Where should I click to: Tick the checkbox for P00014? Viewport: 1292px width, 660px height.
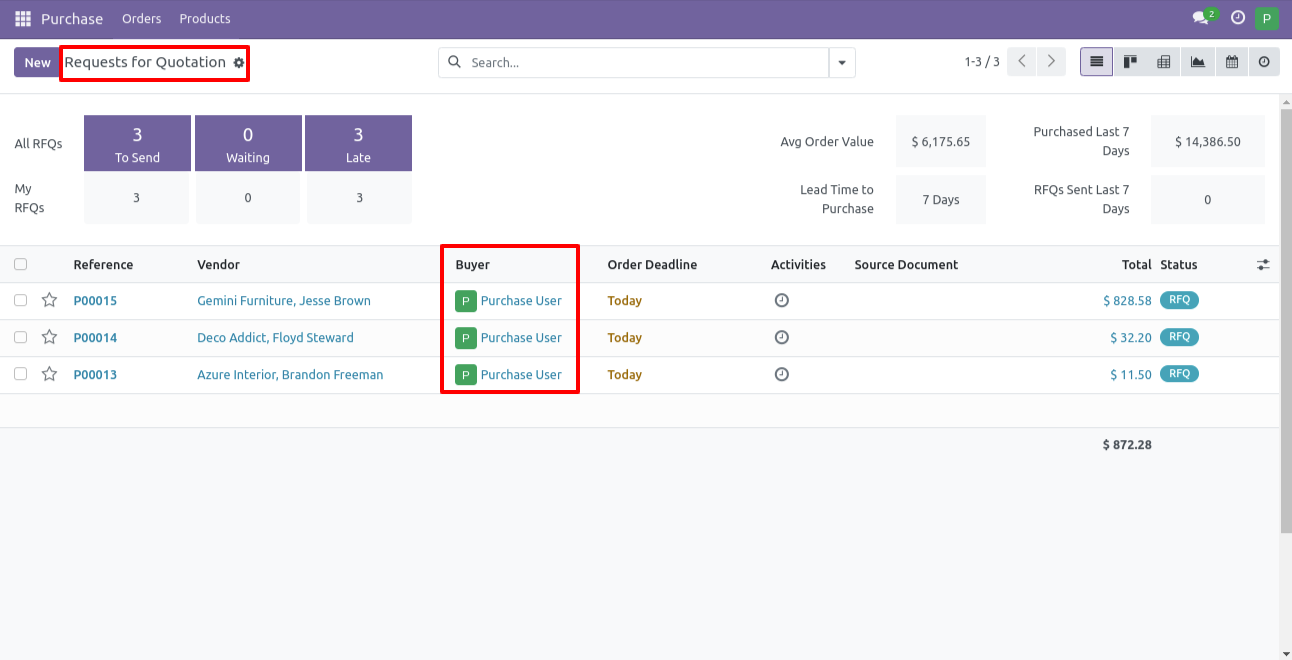click(x=20, y=337)
